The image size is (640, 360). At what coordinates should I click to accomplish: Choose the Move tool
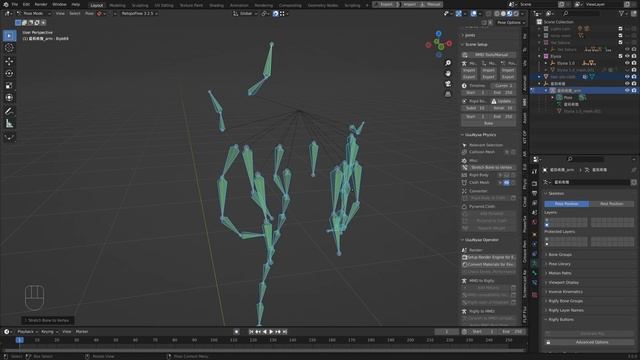pyautogui.click(x=9, y=62)
